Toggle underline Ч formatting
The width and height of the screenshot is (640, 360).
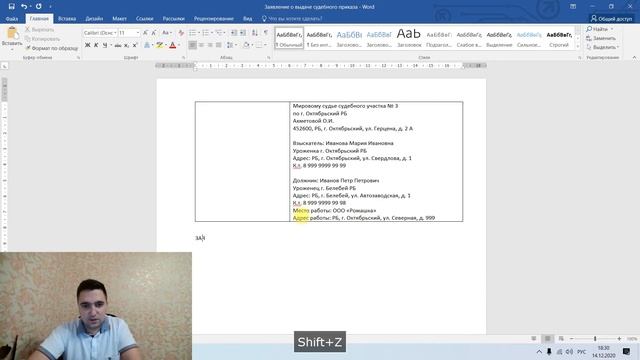pos(105,45)
